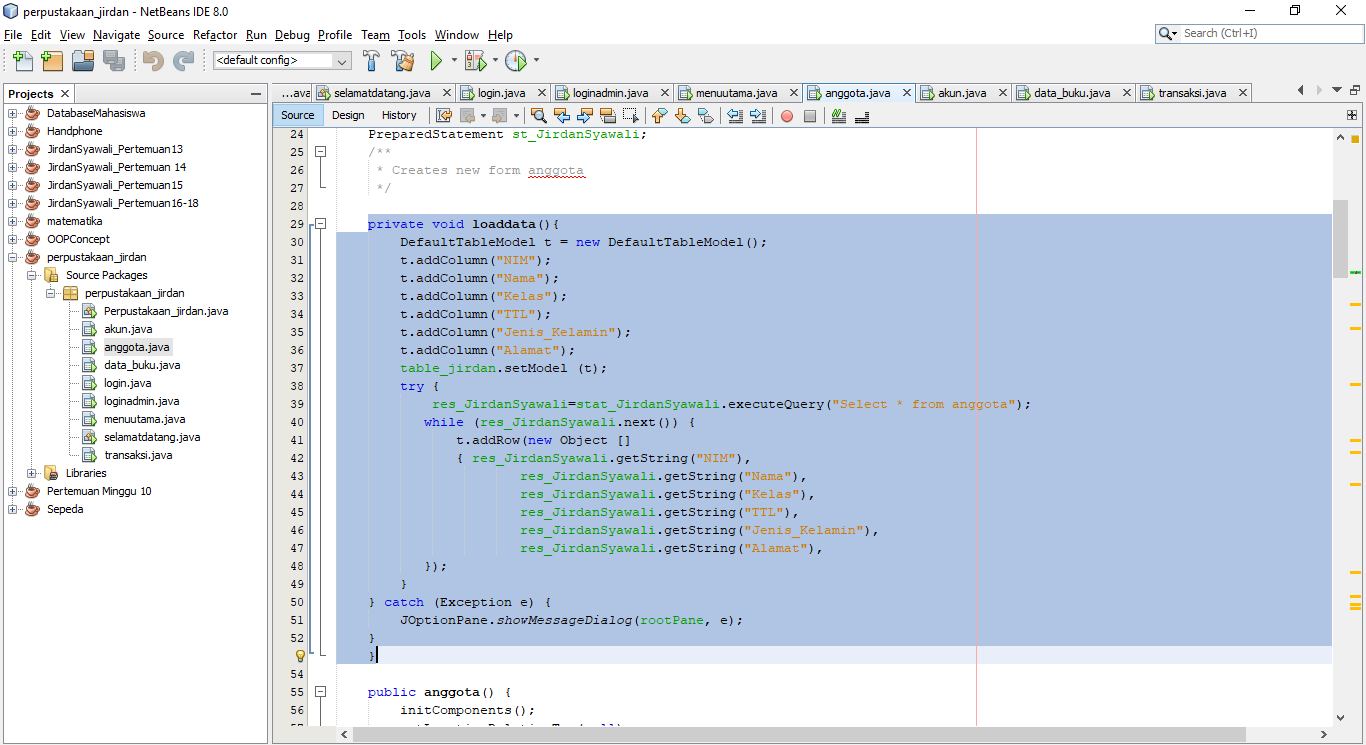This screenshot has width=1366, height=745.
Task: Toggle Highlight Search in the editor toolbar
Action: pos(540,116)
